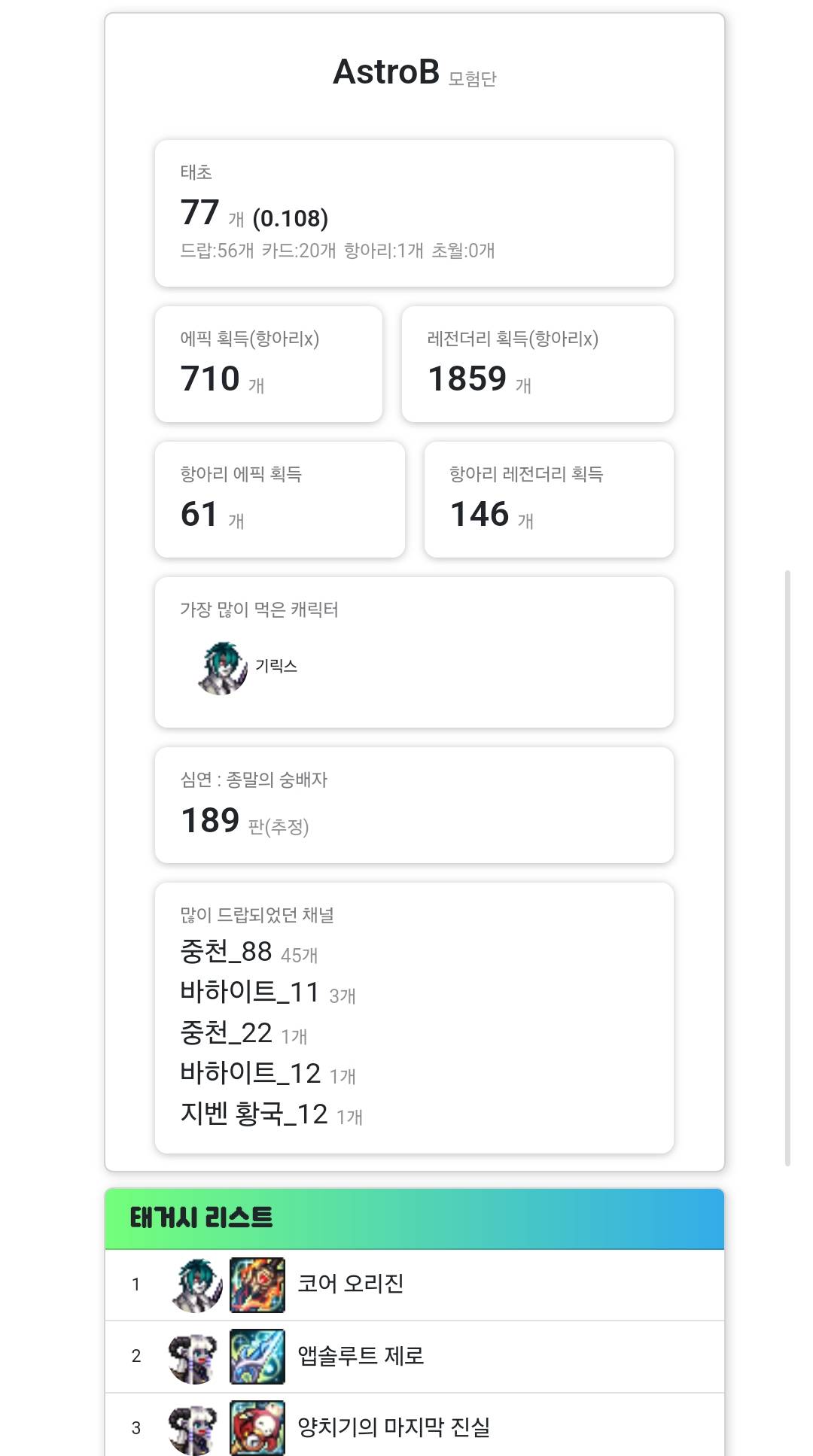
Task: Click the vertical scrollbar on the right
Action: [x=787, y=868]
